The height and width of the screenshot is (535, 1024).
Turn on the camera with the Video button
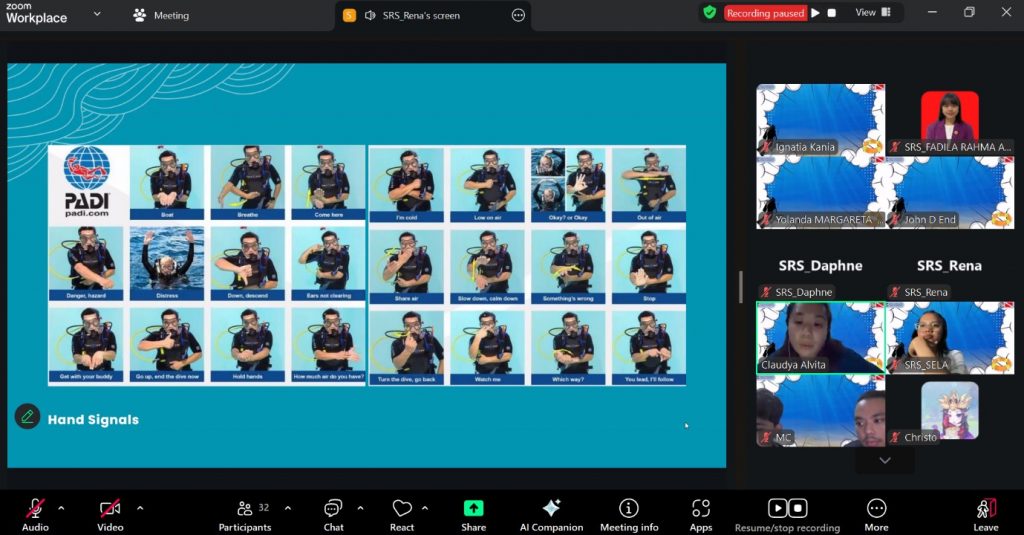pos(110,514)
